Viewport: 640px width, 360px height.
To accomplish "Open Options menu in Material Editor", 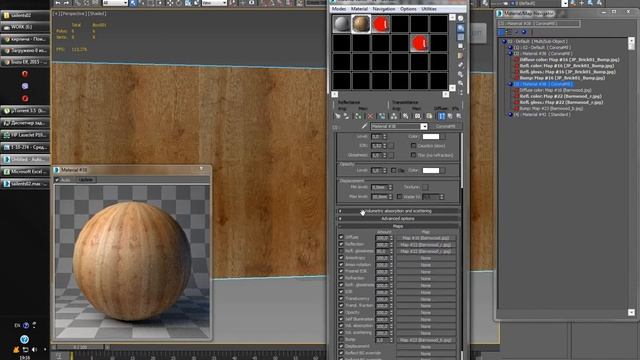I will tap(408, 9).
